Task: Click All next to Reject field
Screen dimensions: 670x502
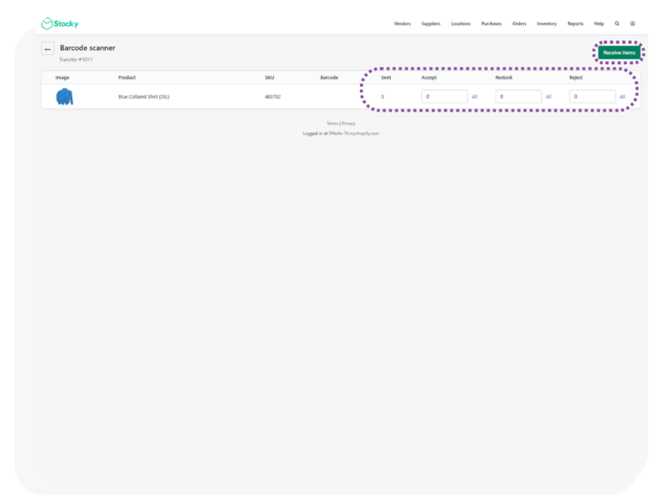Action: [622, 97]
